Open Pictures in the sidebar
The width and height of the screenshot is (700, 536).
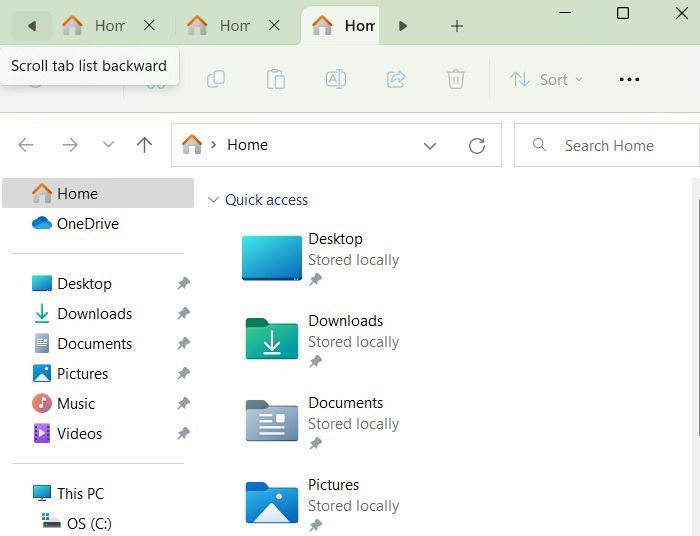pyautogui.click(x=70, y=373)
